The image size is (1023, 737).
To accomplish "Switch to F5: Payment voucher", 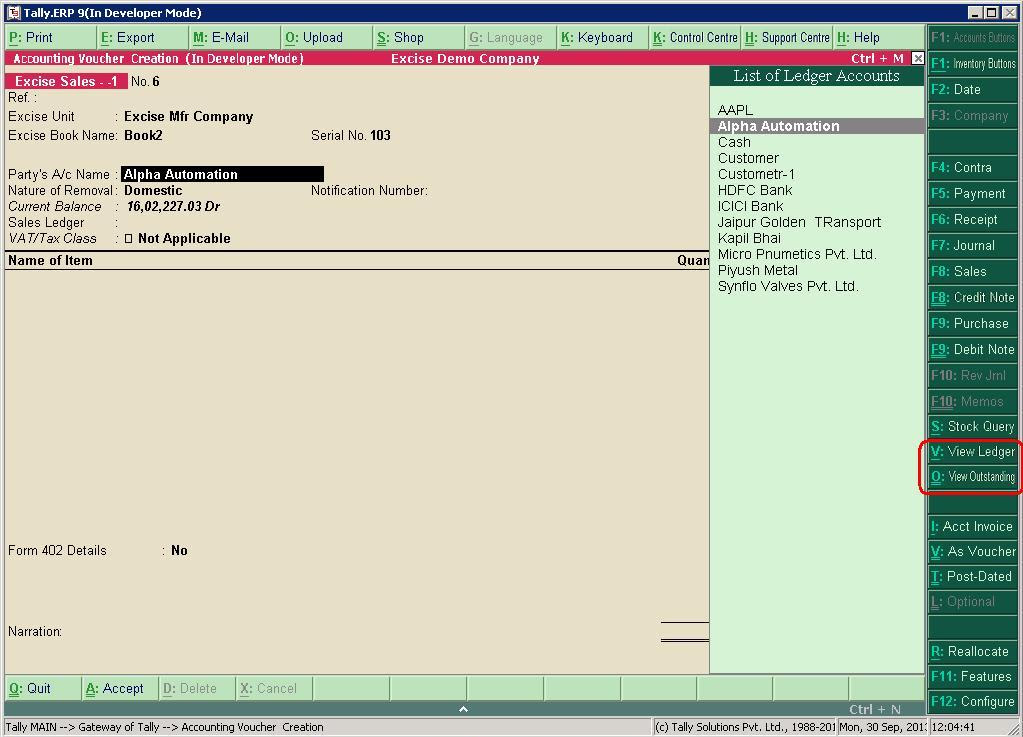I will [972, 194].
